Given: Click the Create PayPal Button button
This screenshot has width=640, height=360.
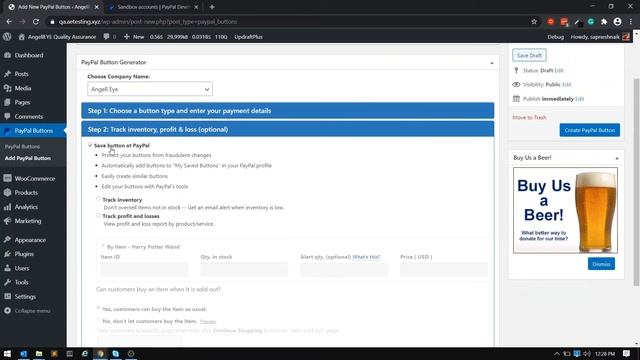Looking at the screenshot, I should click(589, 130).
